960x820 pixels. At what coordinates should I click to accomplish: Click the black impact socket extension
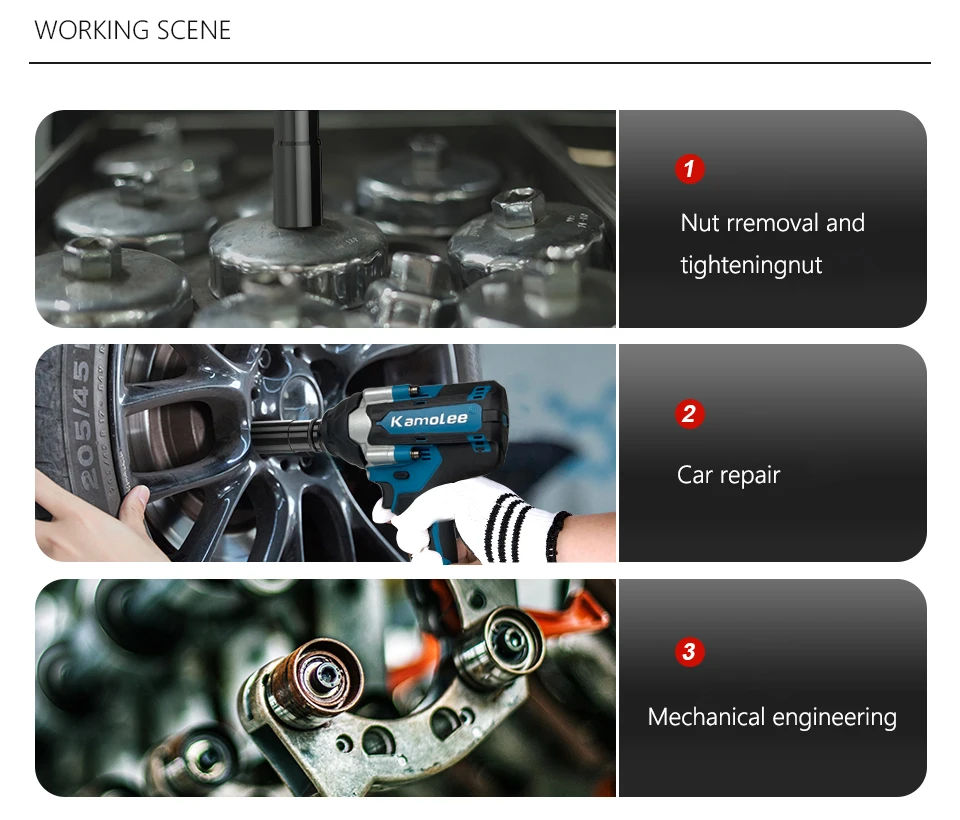pos(297,169)
